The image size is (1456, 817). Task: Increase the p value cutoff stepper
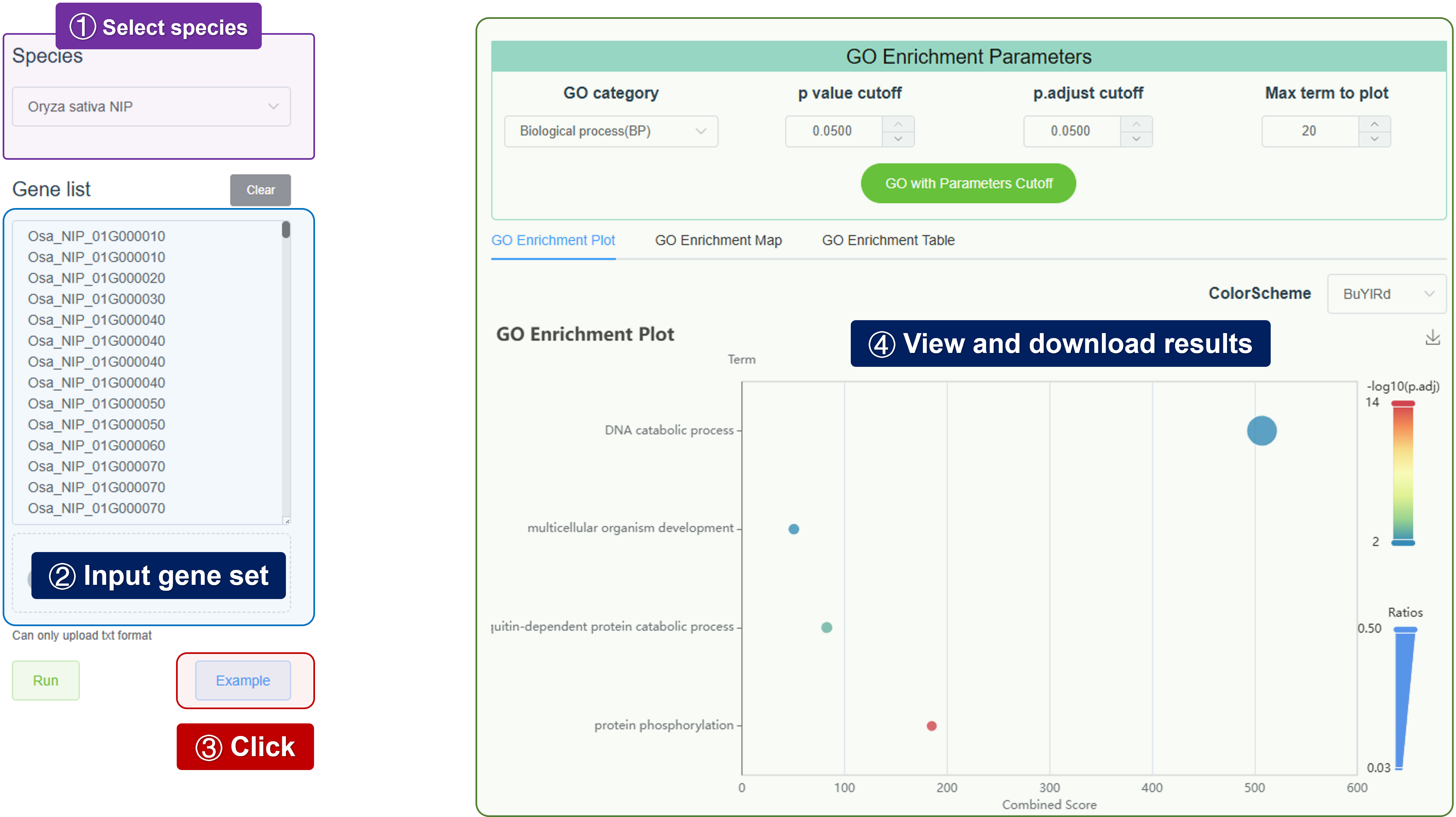coord(897,124)
